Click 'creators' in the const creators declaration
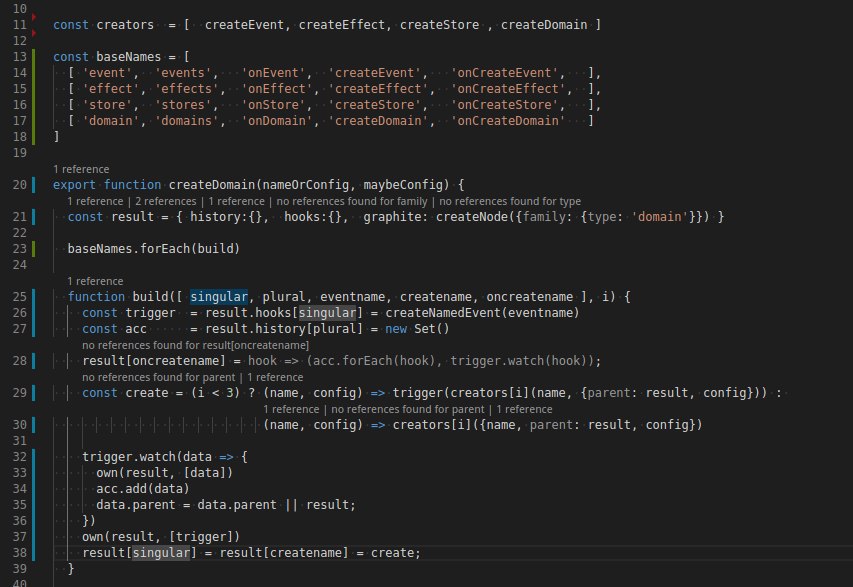The image size is (853, 587). pos(125,25)
